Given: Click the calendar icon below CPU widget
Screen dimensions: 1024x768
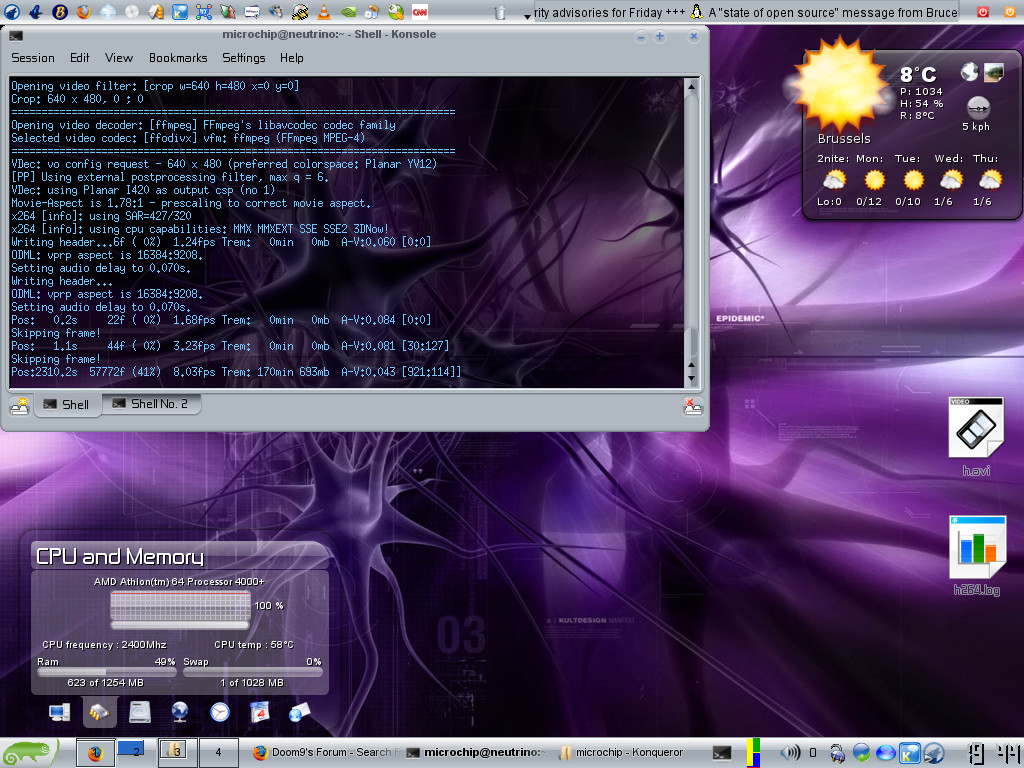Looking at the screenshot, I should click(x=260, y=712).
